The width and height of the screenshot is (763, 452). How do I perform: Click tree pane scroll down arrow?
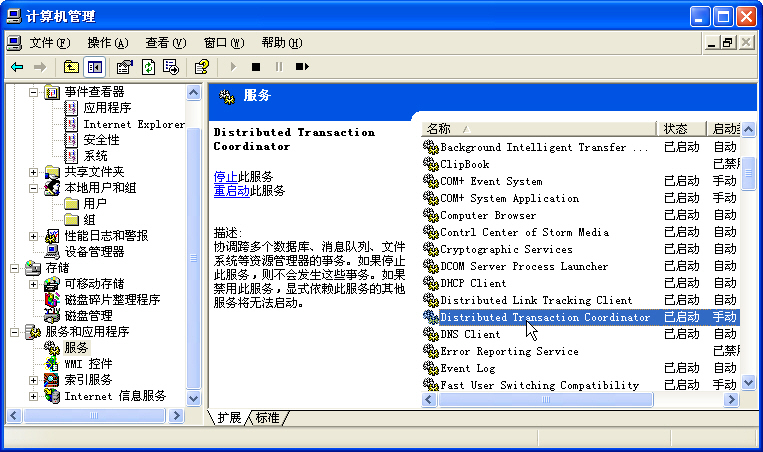pos(193,398)
